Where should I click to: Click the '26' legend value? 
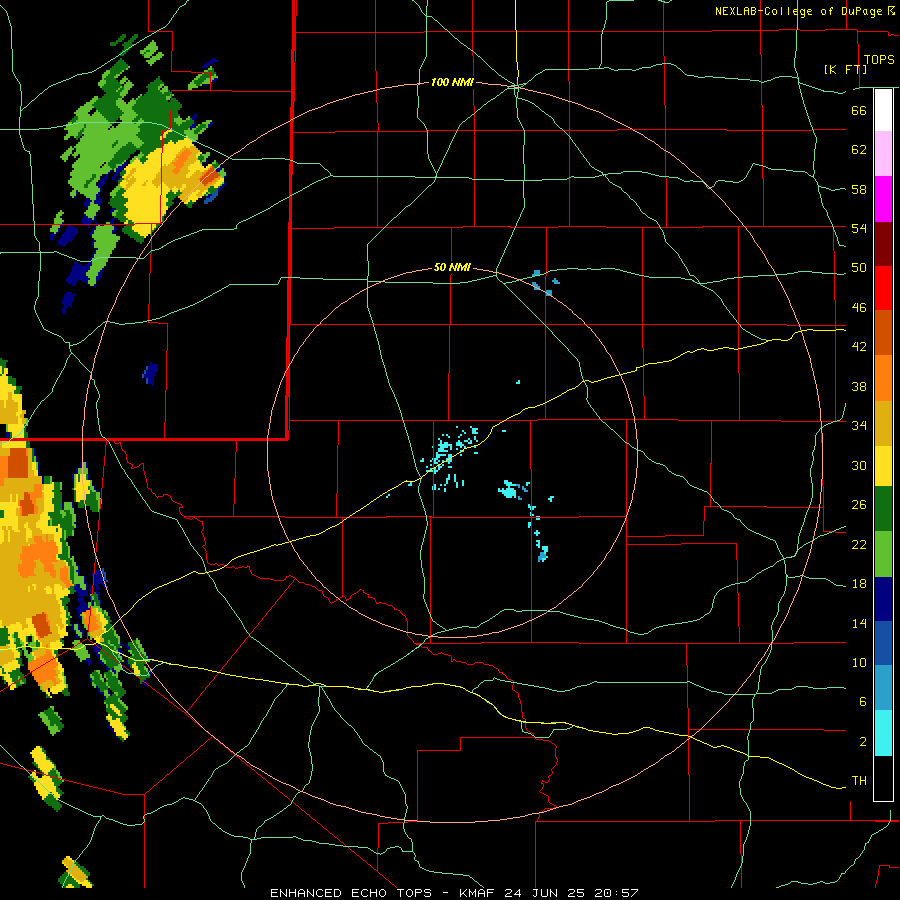coord(859,505)
